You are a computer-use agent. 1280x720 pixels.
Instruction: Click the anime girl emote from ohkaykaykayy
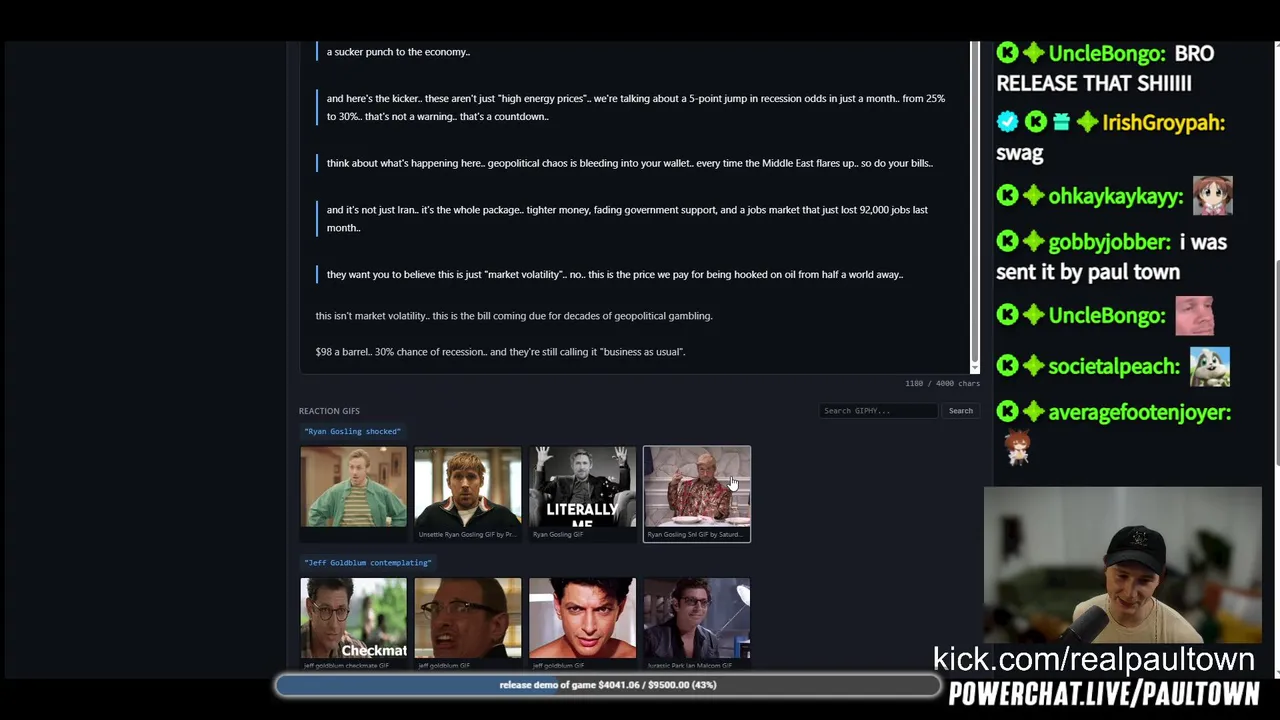click(x=1212, y=196)
